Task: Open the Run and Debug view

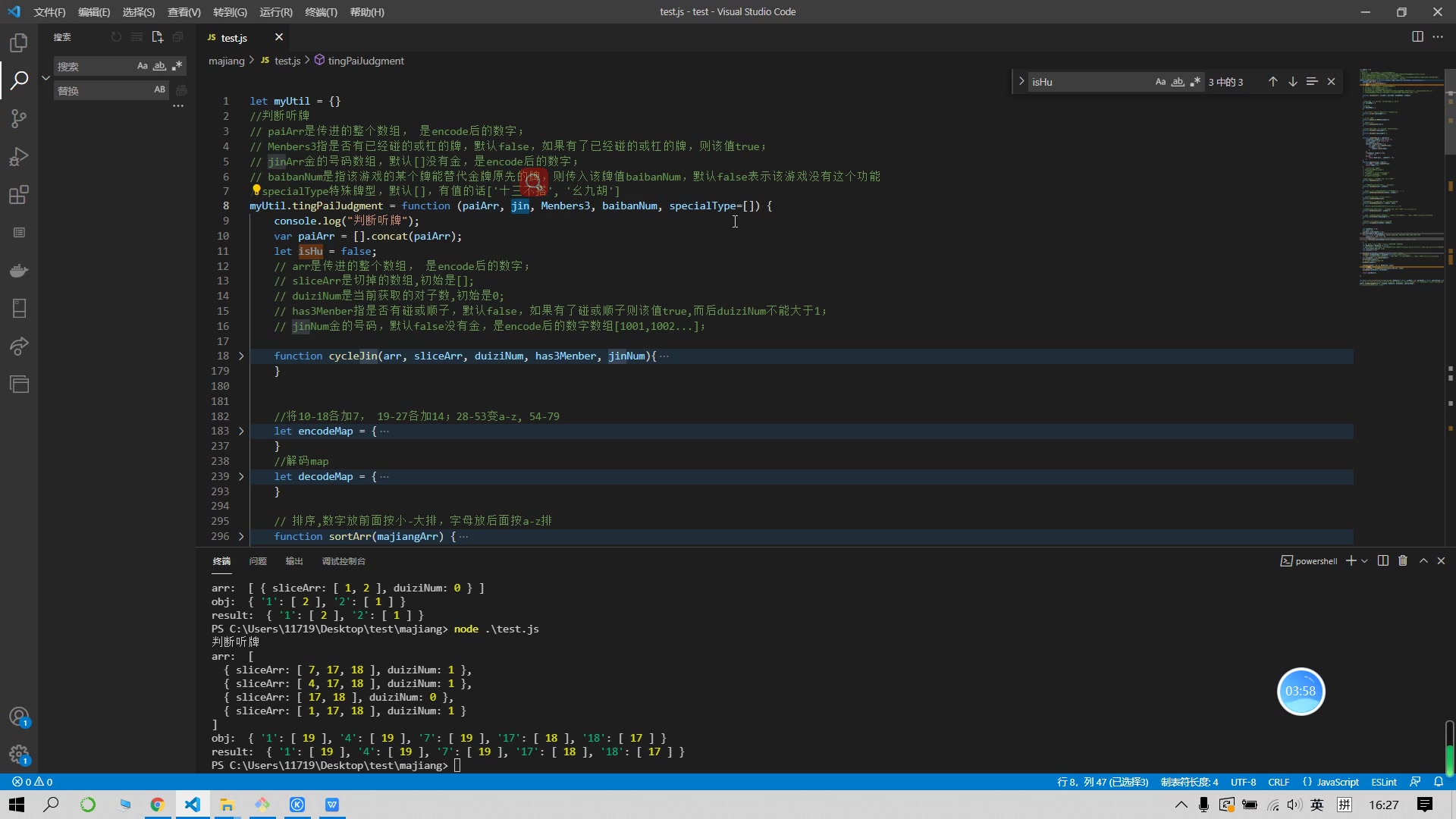Action: pos(19,156)
